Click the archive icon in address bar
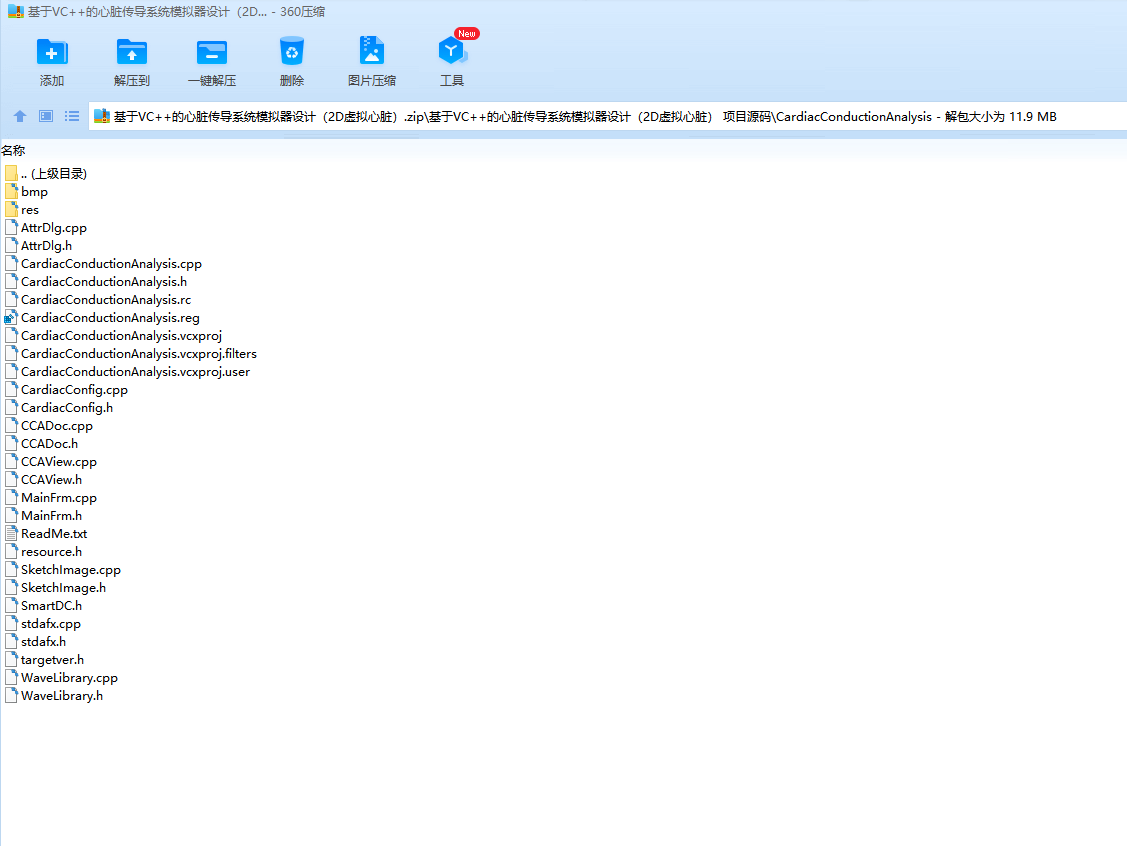This screenshot has width=1127, height=846. click(x=102, y=116)
